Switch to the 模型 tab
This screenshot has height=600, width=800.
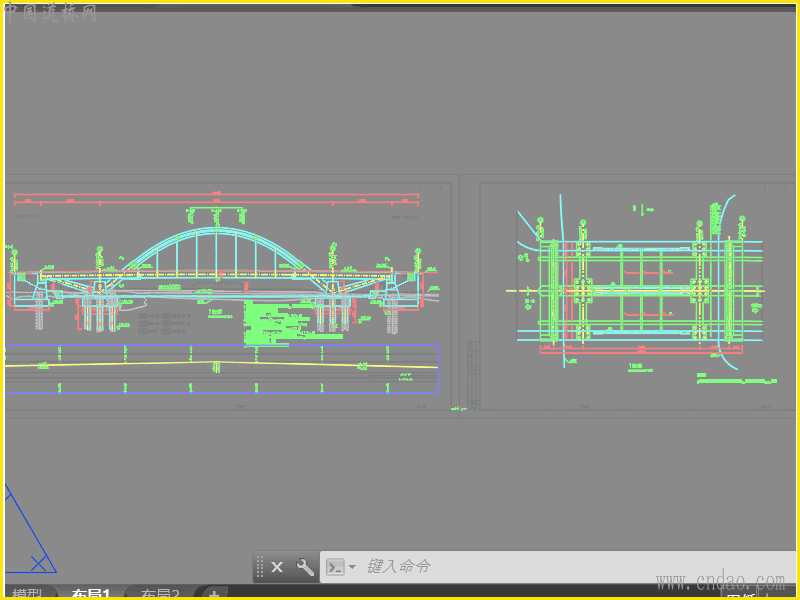[x=27, y=594]
